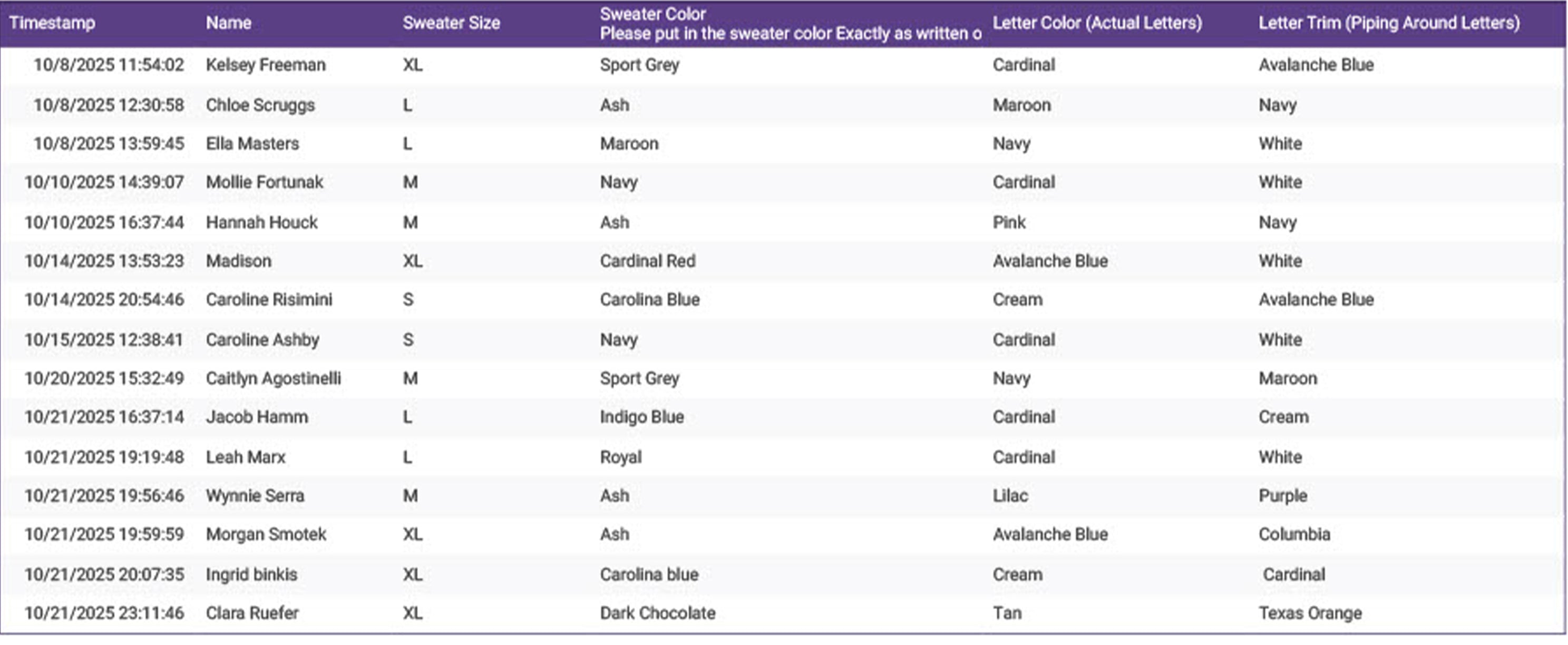Click the Name column header
Viewport: 1568px width, 645px height.
point(228,23)
